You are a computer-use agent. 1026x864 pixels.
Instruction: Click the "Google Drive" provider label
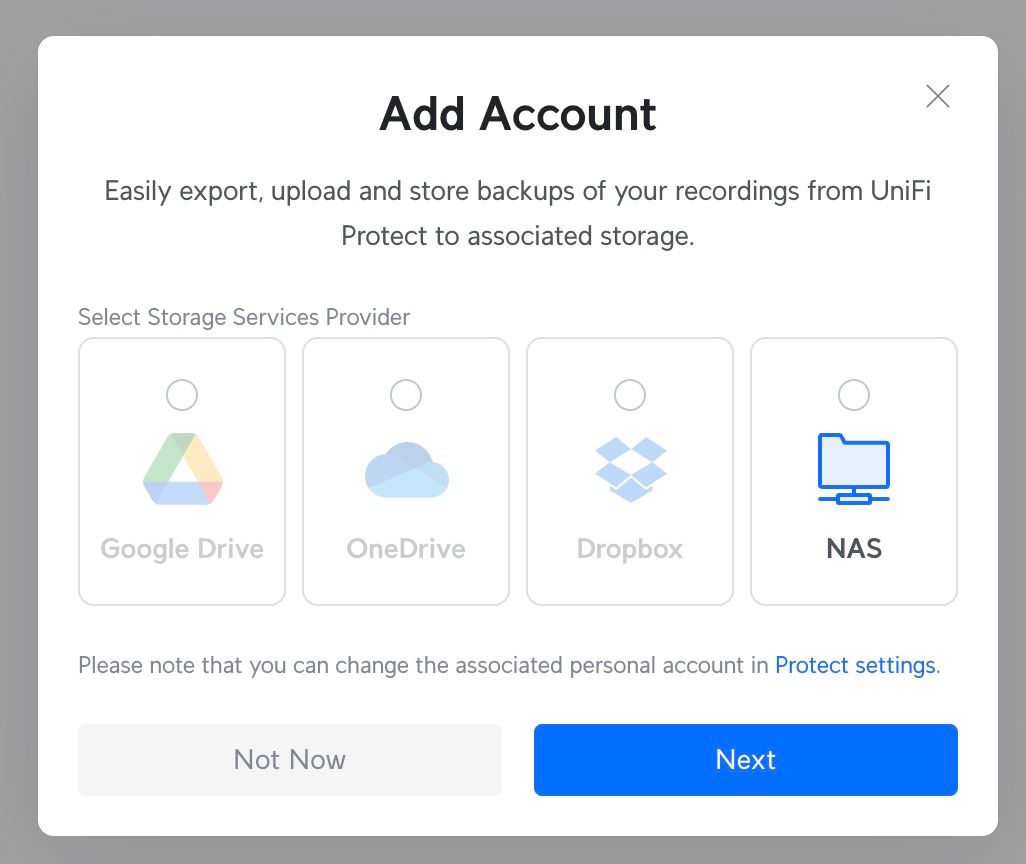(182, 549)
